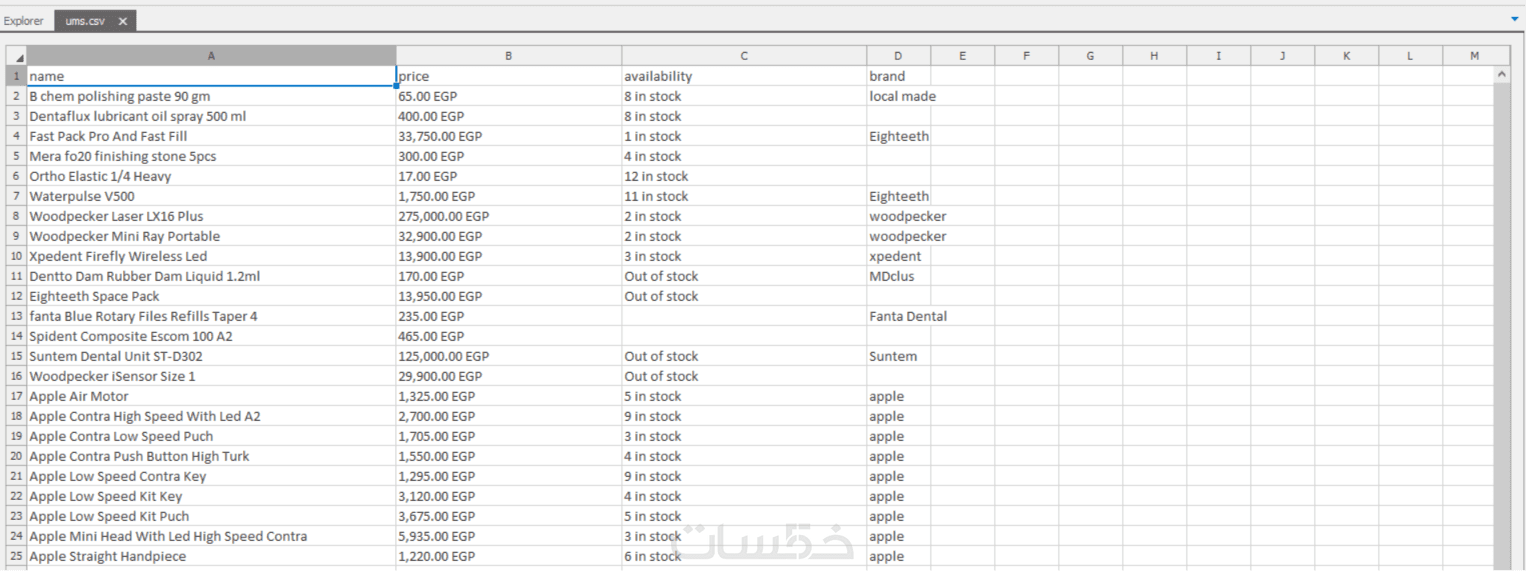The width and height of the screenshot is (1526, 571).
Task: Select column G header
Action: click(x=1090, y=56)
